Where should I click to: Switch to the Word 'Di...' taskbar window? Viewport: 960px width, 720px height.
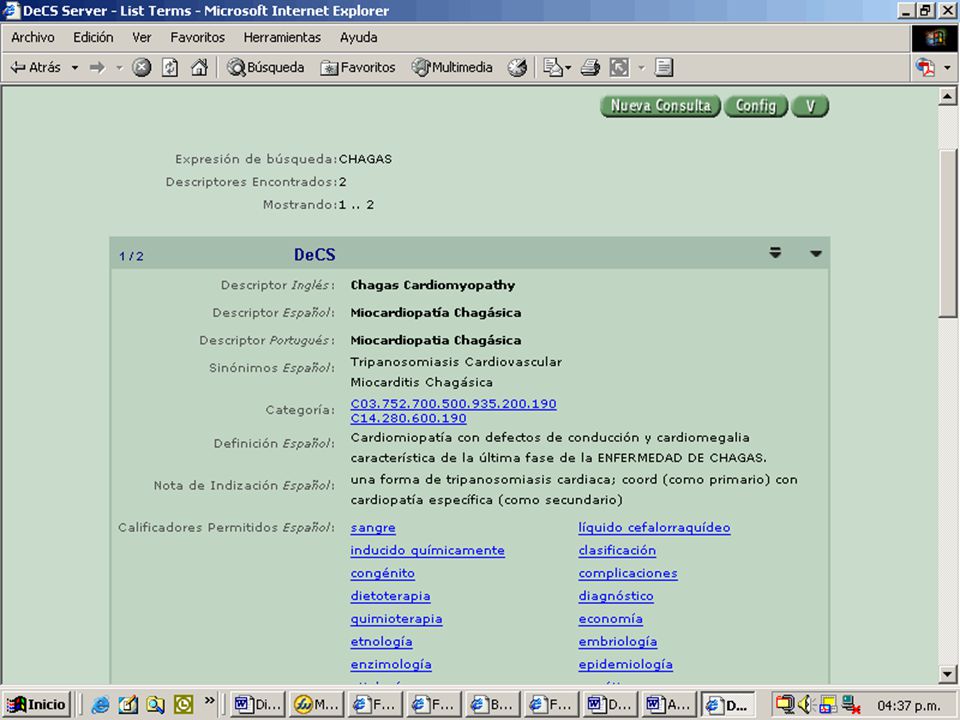pyautogui.click(x=258, y=705)
